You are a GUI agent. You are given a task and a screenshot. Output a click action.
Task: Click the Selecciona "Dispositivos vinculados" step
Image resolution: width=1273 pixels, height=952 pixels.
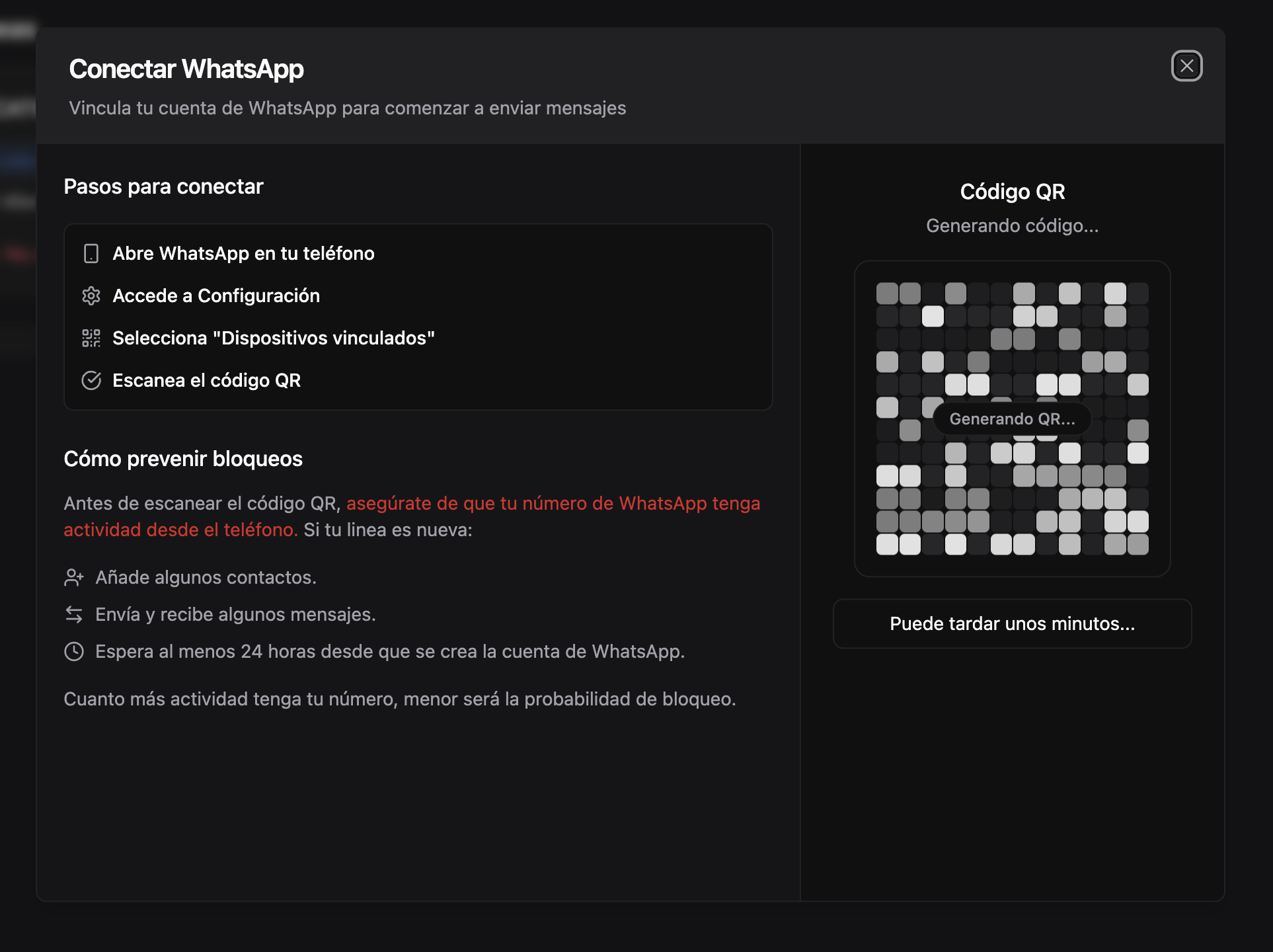274,338
